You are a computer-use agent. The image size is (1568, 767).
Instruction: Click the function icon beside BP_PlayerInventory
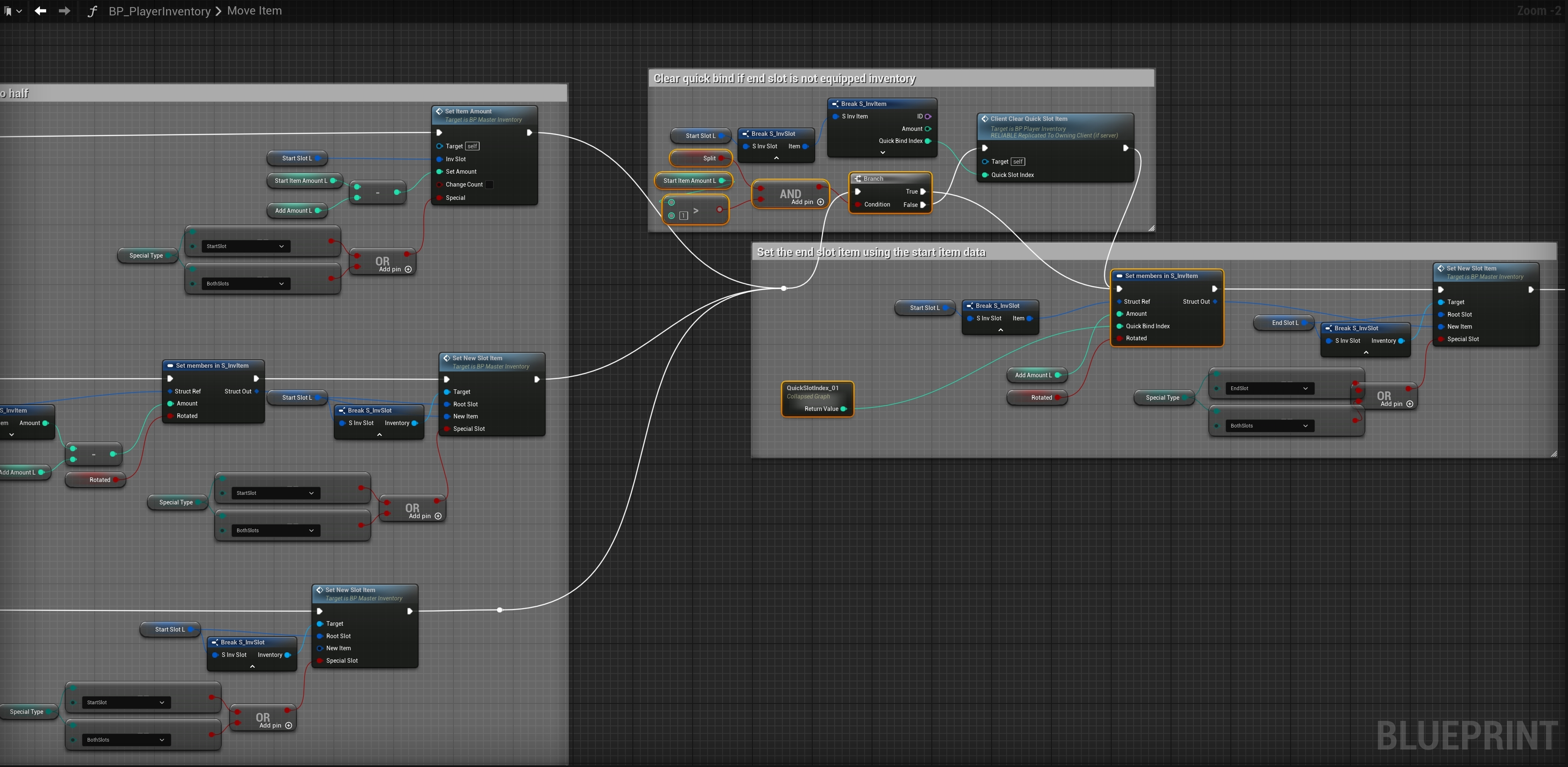[x=92, y=11]
